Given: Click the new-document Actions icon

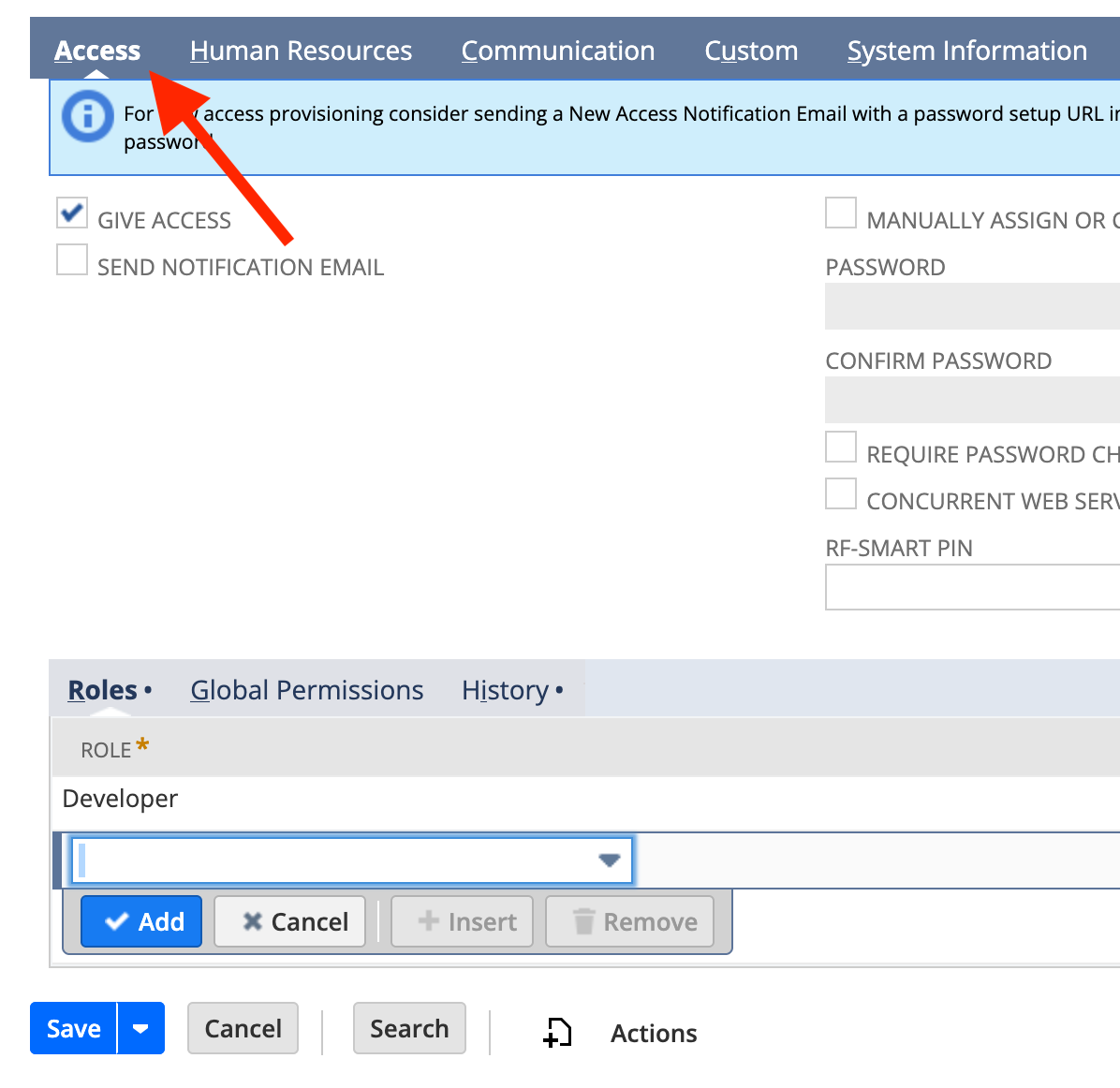Looking at the screenshot, I should click(x=558, y=1032).
